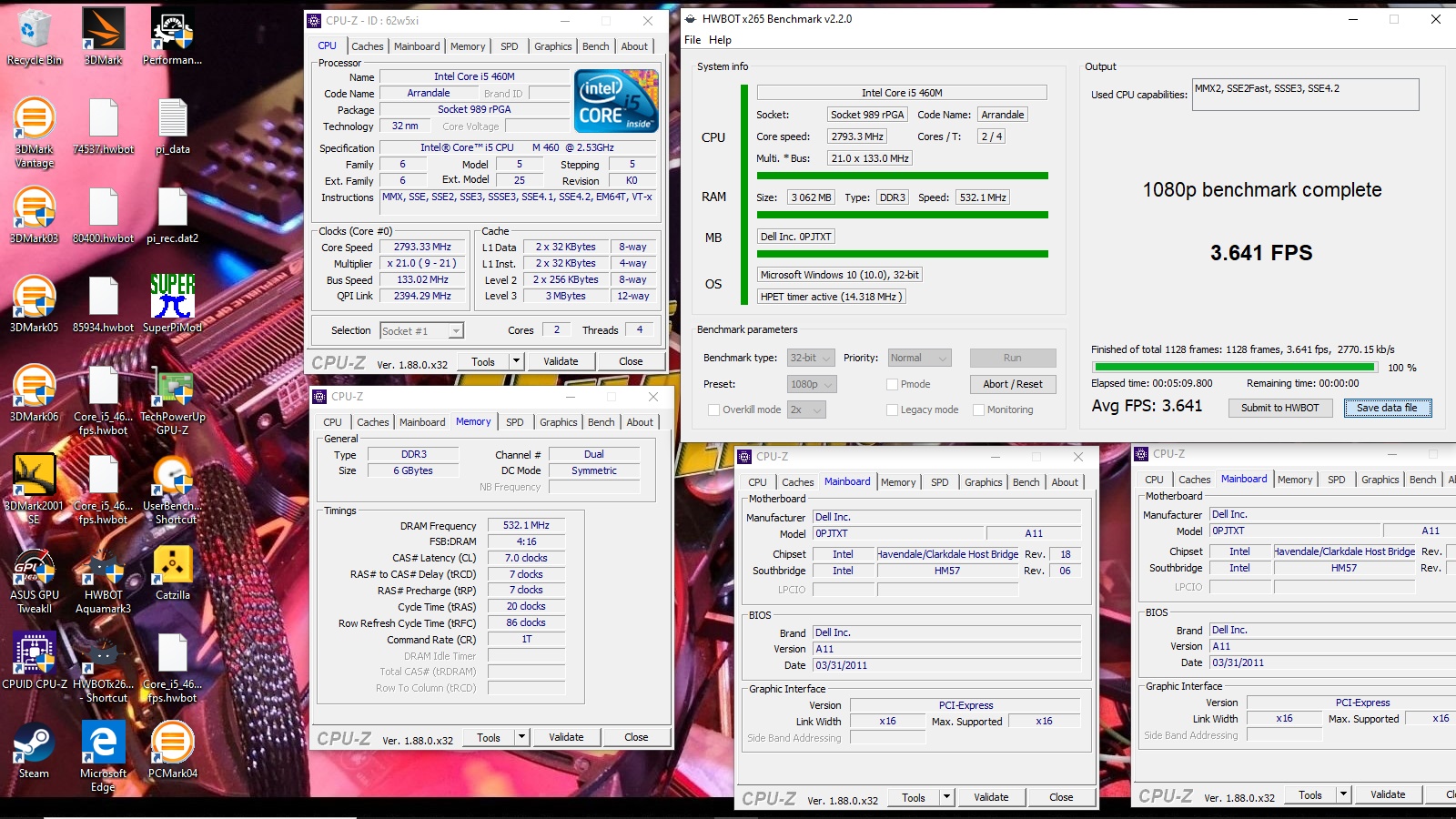Open the UserBenchmark shortcut icon
1456x819 pixels.
pos(173,490)
